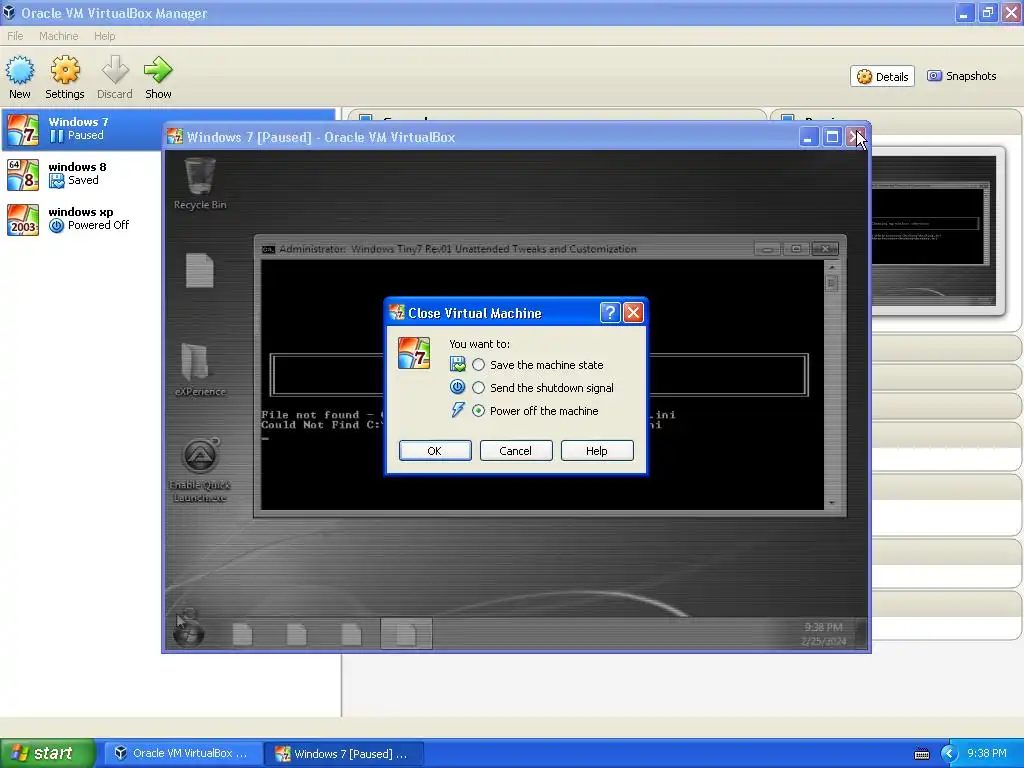The height and width of the screenshot is (768, 1024).
Task: Choose Save the machine state option
Action: point(479,364)
